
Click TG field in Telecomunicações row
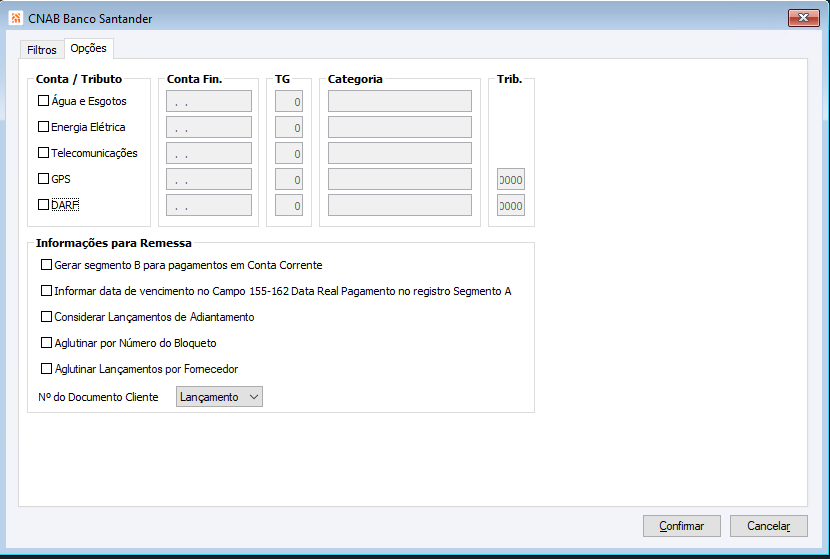[289, 153]
